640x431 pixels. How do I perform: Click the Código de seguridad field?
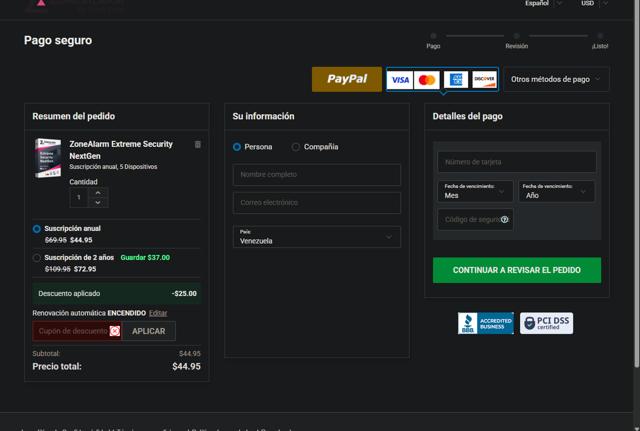[x=475, y=220]
